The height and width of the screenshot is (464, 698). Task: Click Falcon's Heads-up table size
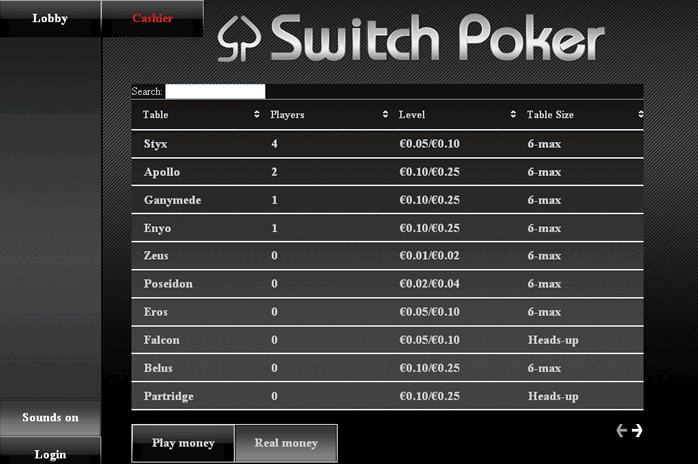pyautogui.click(x=553, y=340)
